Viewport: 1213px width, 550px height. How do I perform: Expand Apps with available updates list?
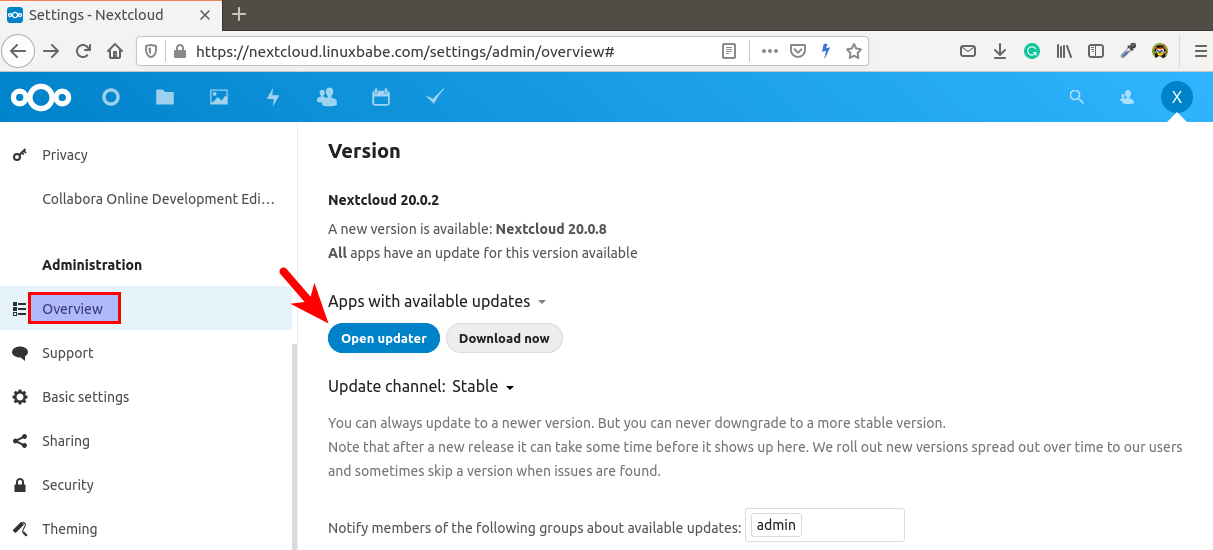click(x=542, y=302)
